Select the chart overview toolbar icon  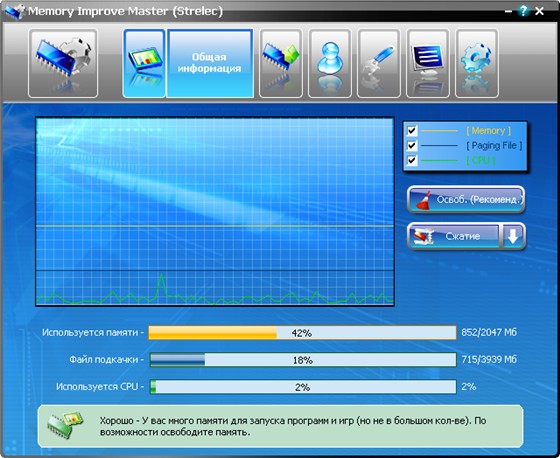click(144, 63)
